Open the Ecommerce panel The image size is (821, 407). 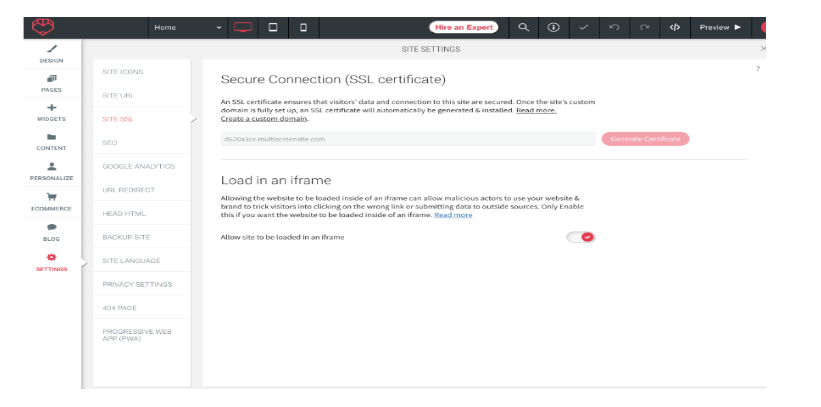(x=51, y=202)
